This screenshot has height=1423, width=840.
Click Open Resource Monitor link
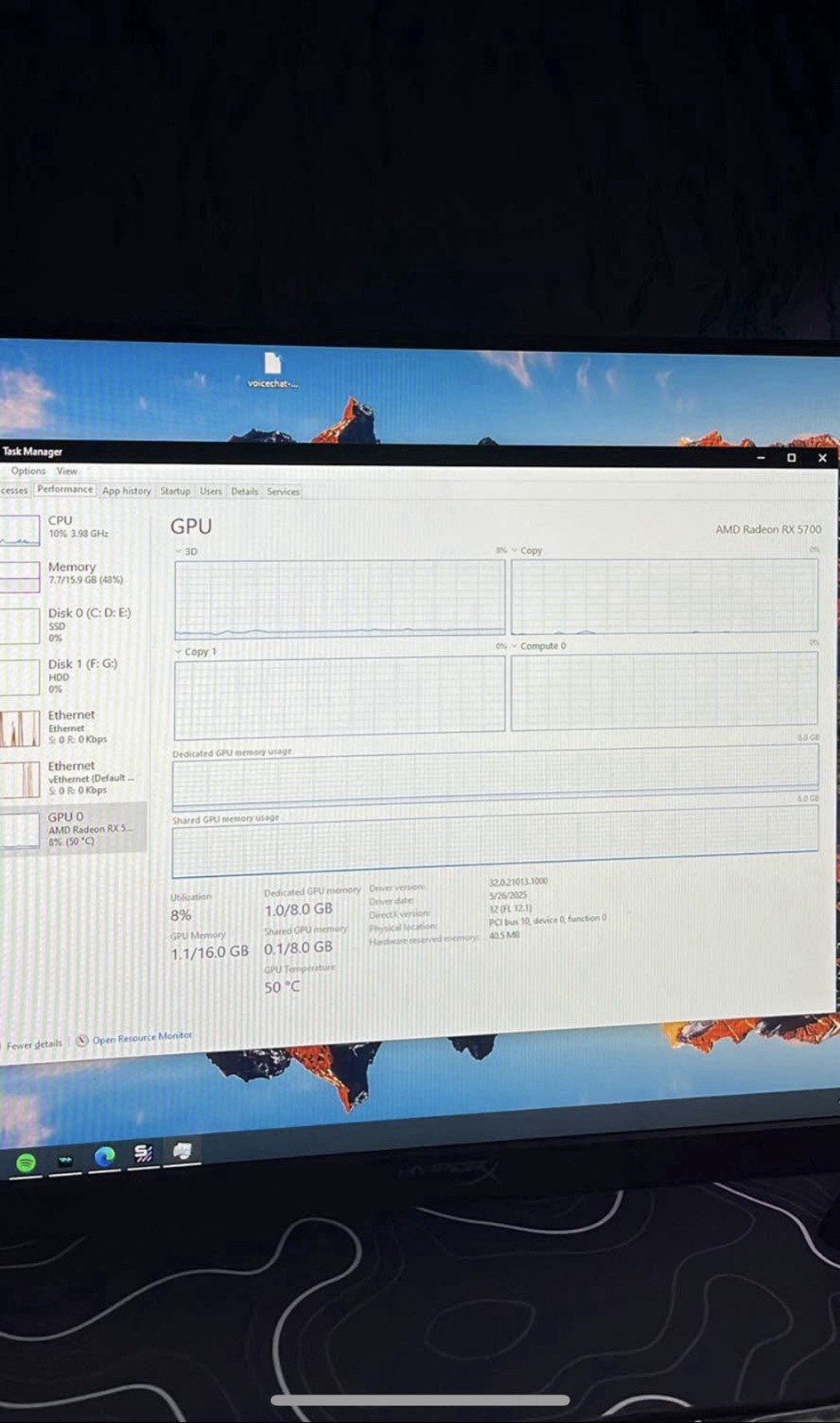pyautogui.click(x=142, y=1037)
